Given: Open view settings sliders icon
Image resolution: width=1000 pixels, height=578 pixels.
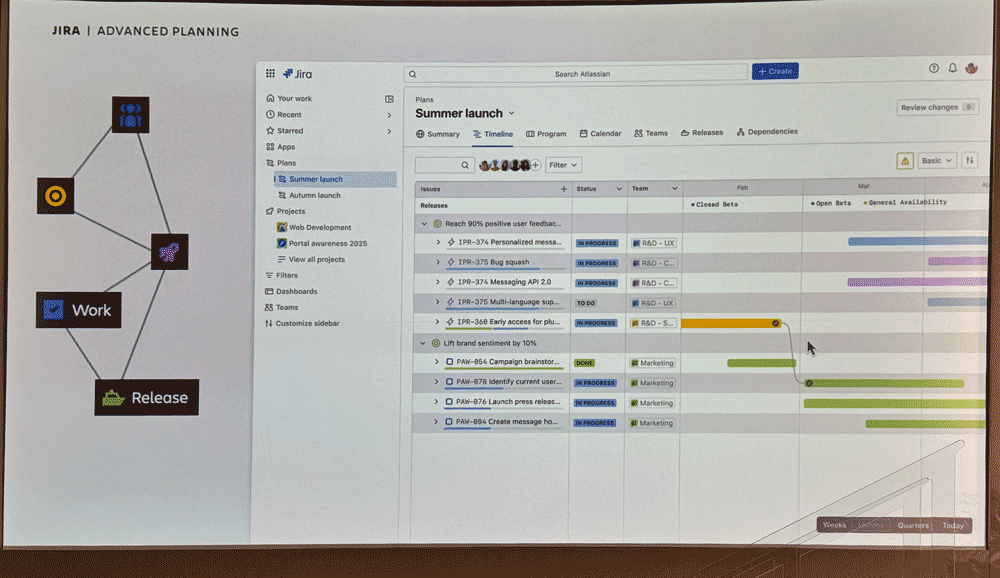Looking at the screenshot, I should (969, 161).
